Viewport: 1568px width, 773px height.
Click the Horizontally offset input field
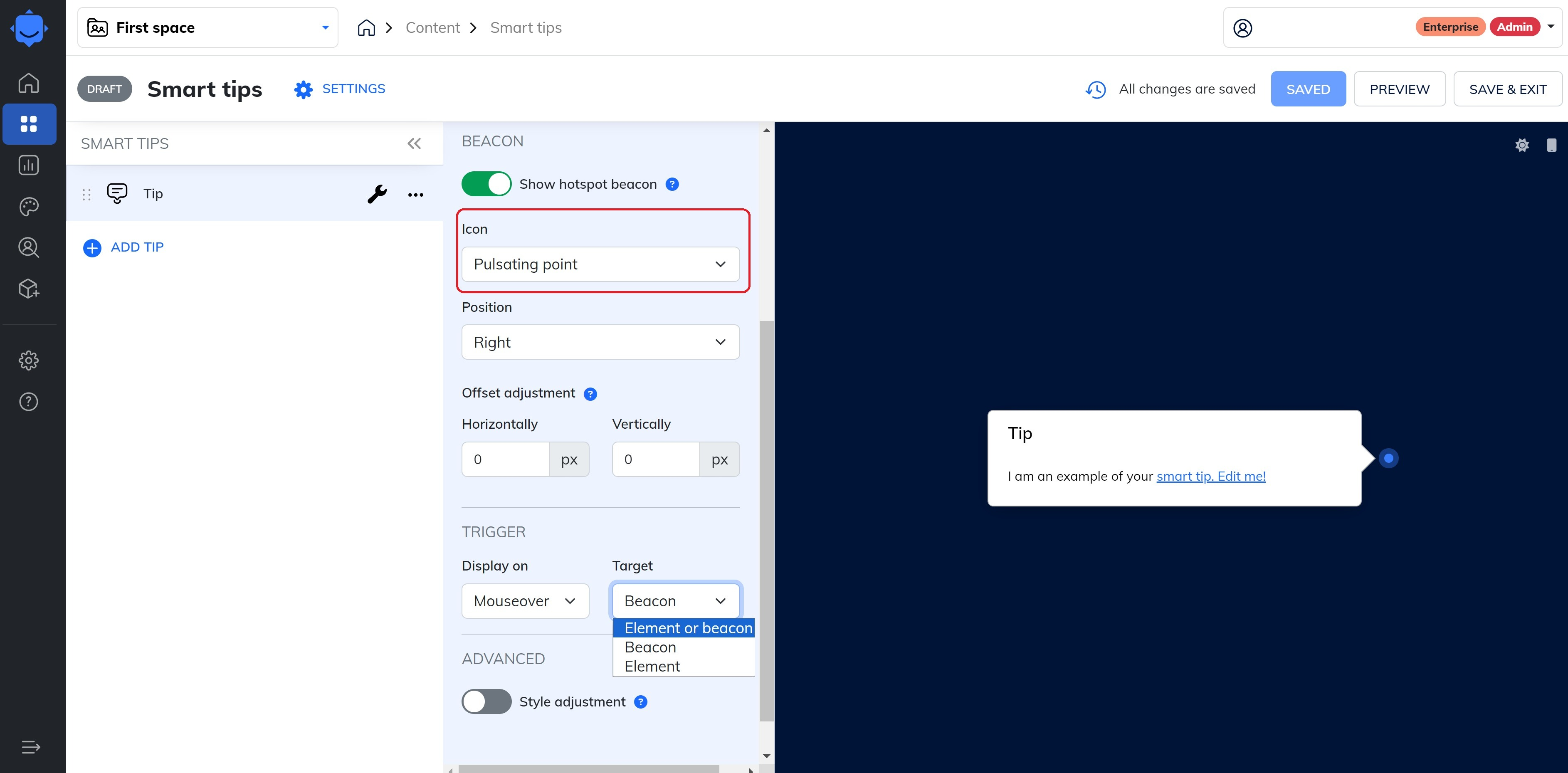(x=505, y=459)
